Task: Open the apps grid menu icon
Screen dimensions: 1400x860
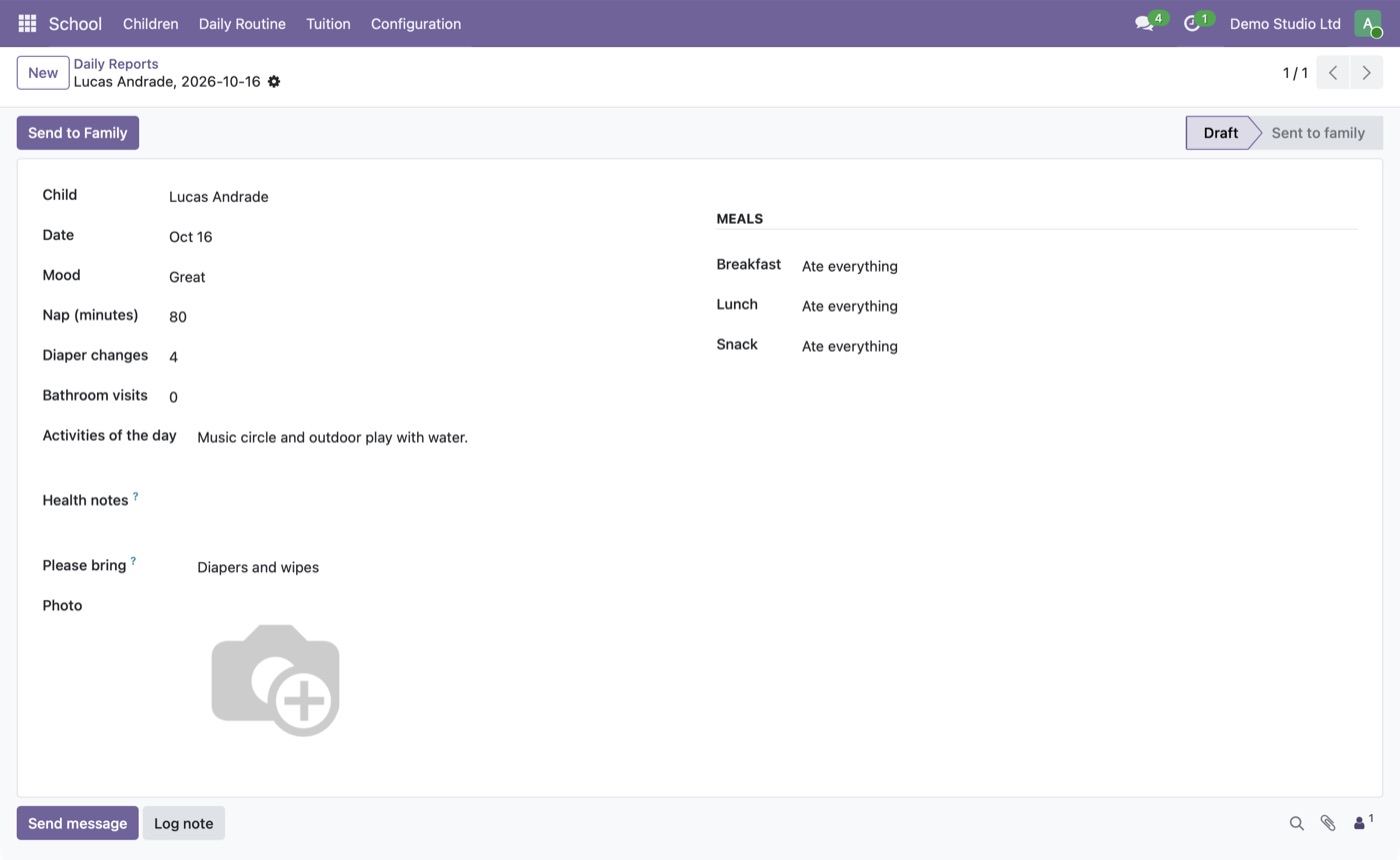Action: [27, 23]
